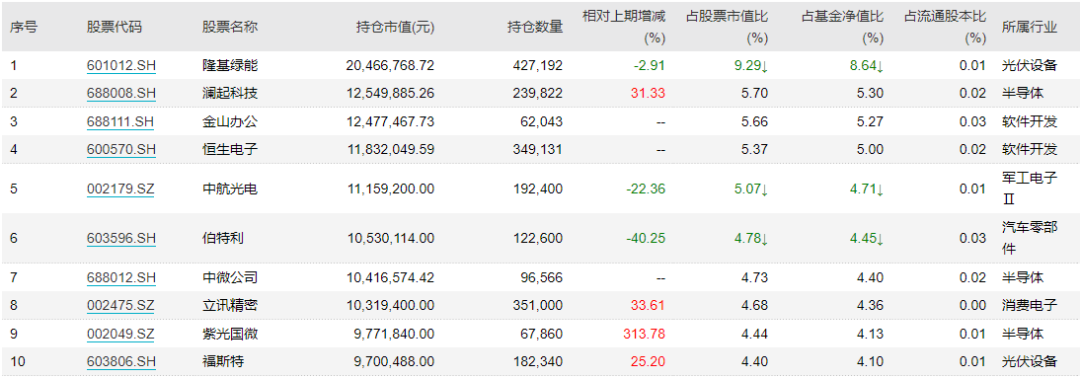
Task: Select stock name 中微公司
Action: [229, 277]
